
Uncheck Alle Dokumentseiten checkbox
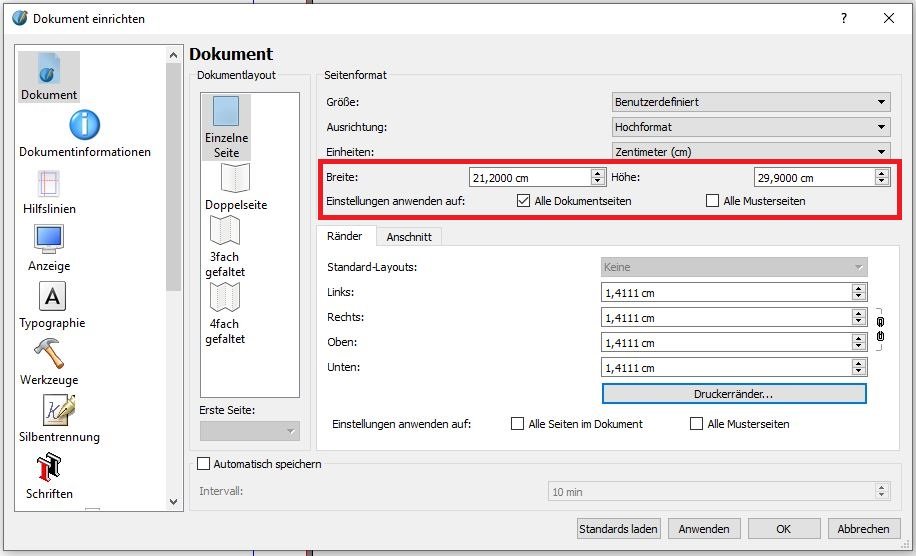523,201
